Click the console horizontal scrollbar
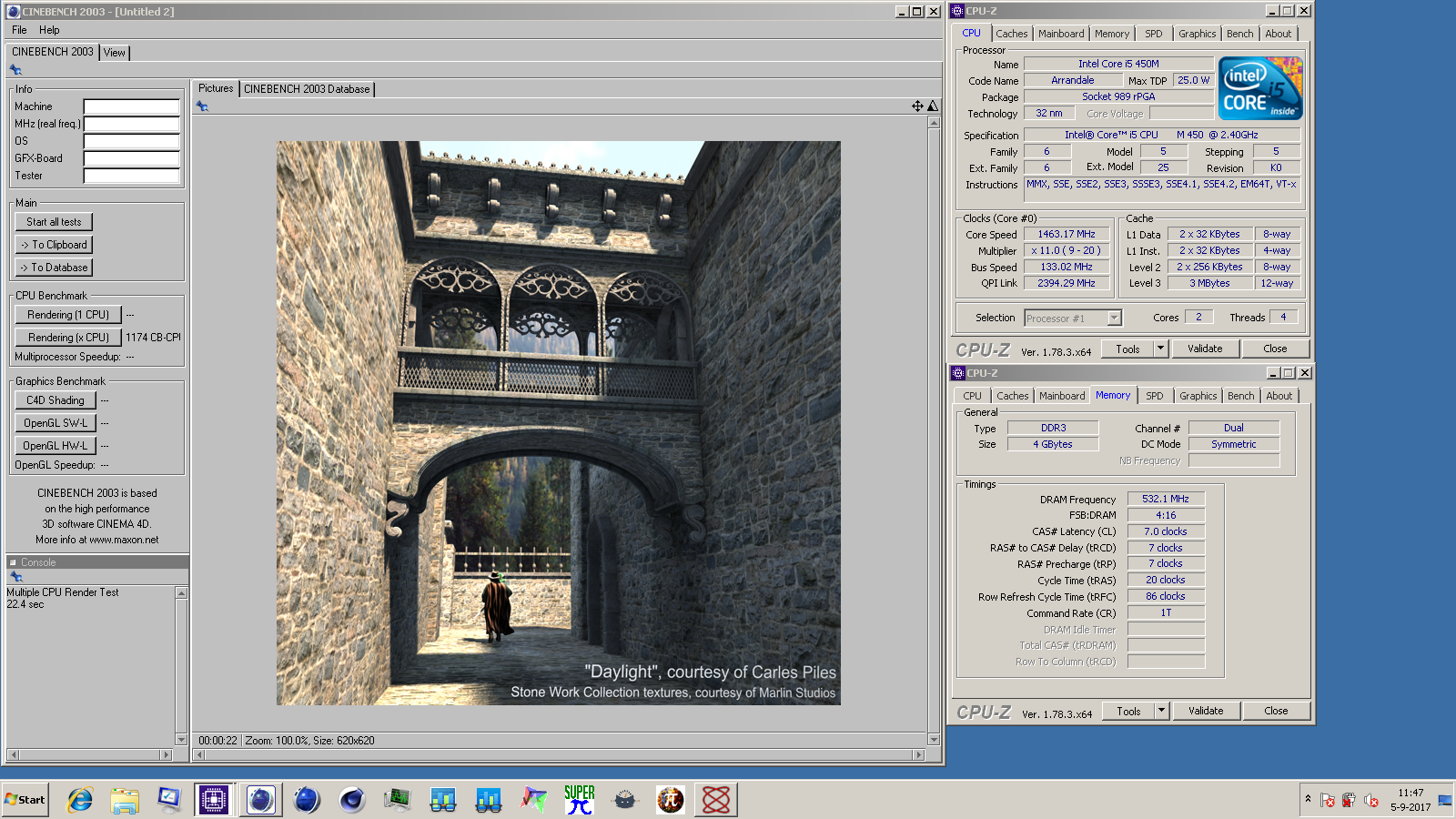 [x=89, y=754]
